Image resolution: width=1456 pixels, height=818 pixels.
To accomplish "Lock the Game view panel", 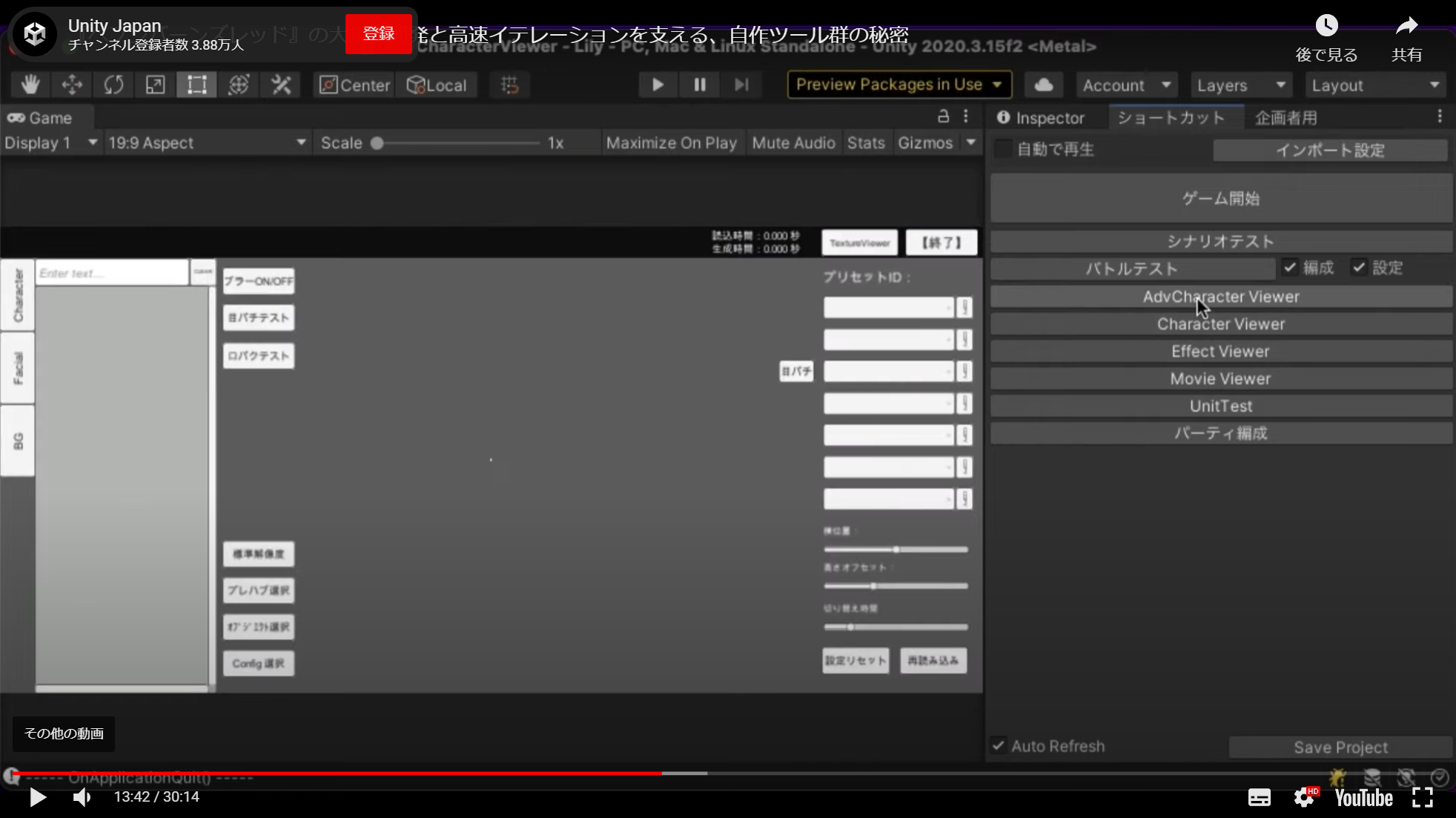I will point(943,116).
